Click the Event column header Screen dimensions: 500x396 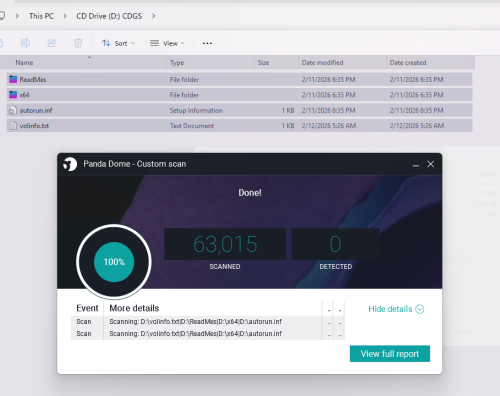(87, 308)
